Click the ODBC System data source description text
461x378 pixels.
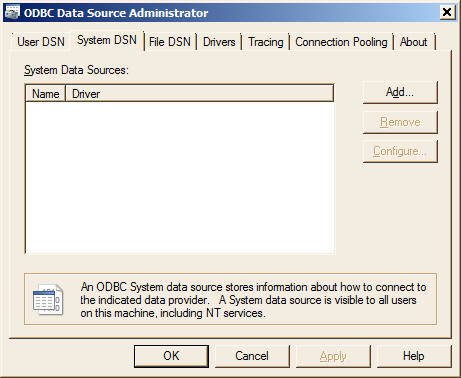[253, 300]
